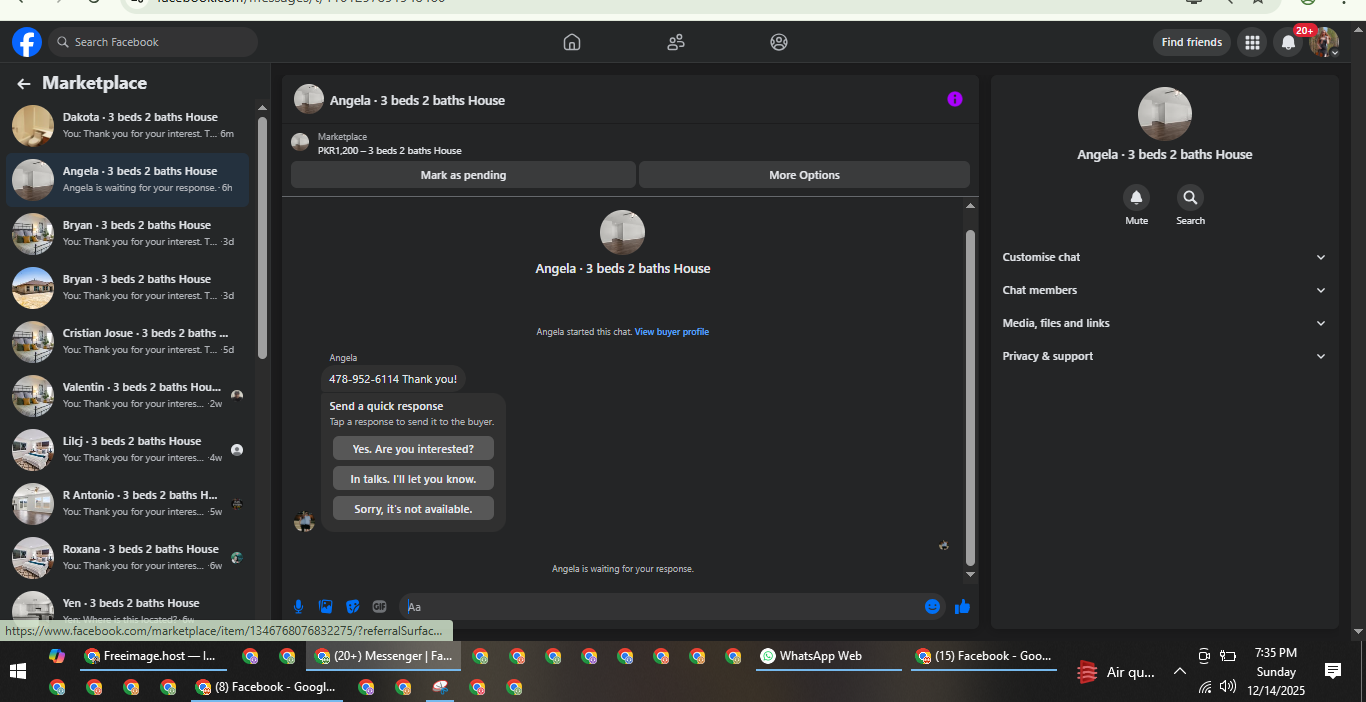The image size is (1366, 702).
Task: Expand the Chat members section
Action: click(1165, 290)
